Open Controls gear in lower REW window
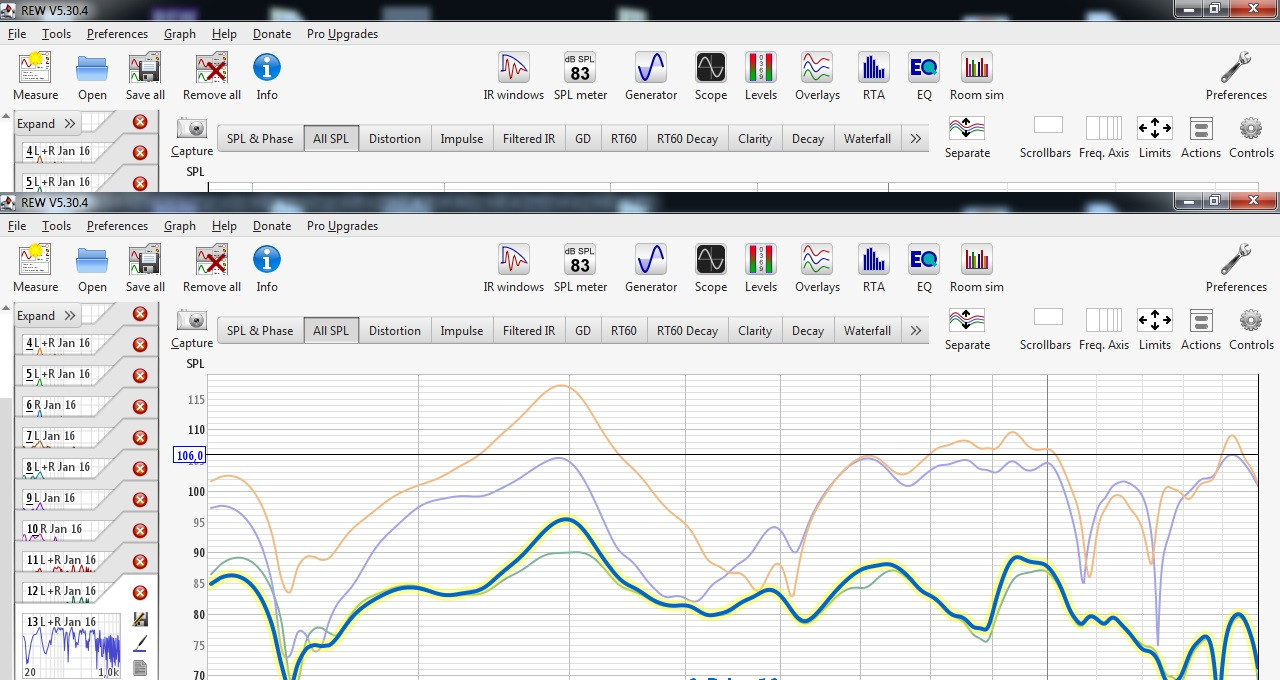Viewport: 1280px width, 680px height. click(x=1251, y=320)
